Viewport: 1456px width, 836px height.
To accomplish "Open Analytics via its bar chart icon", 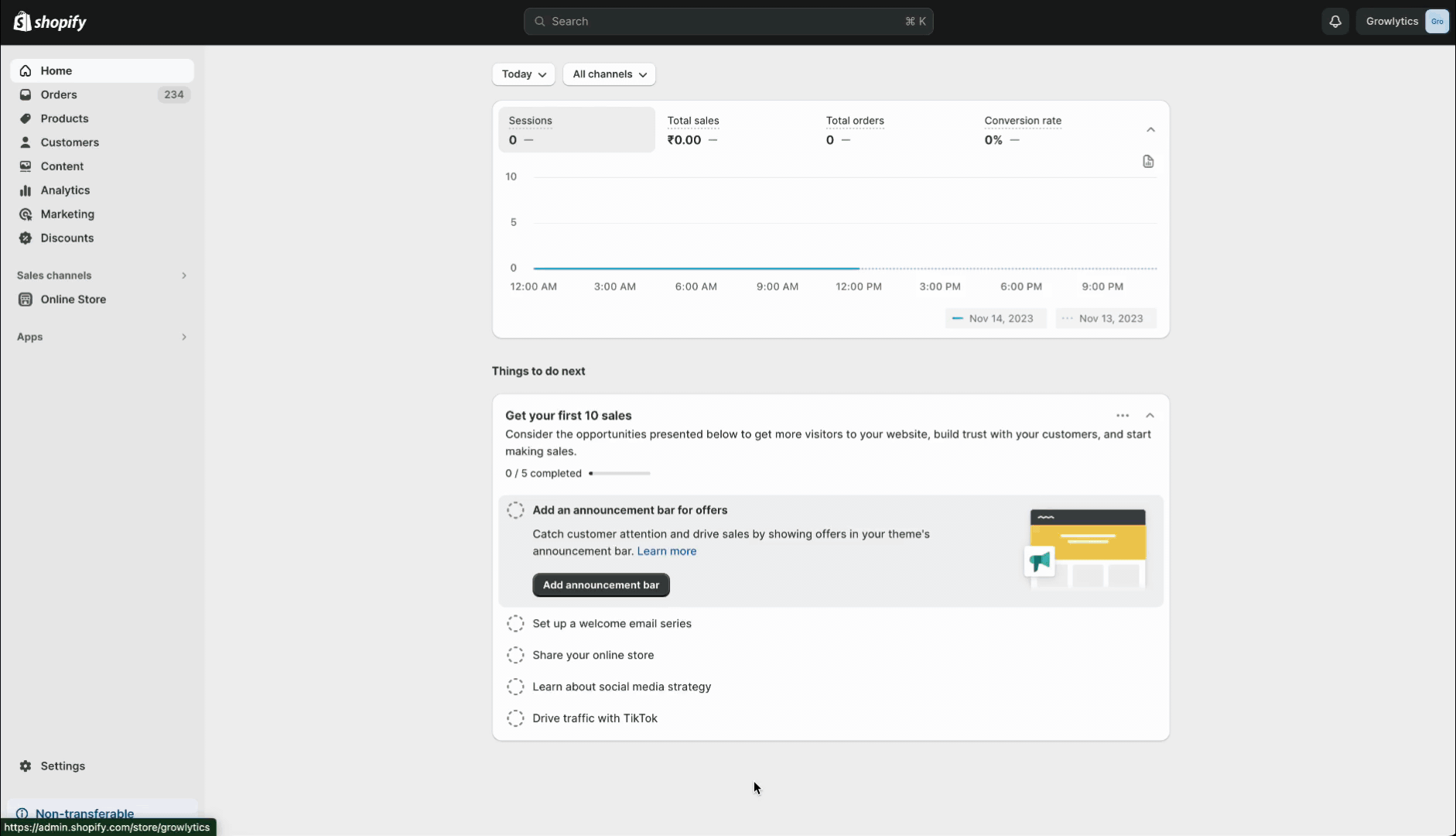I will click(x=26, y=190).
